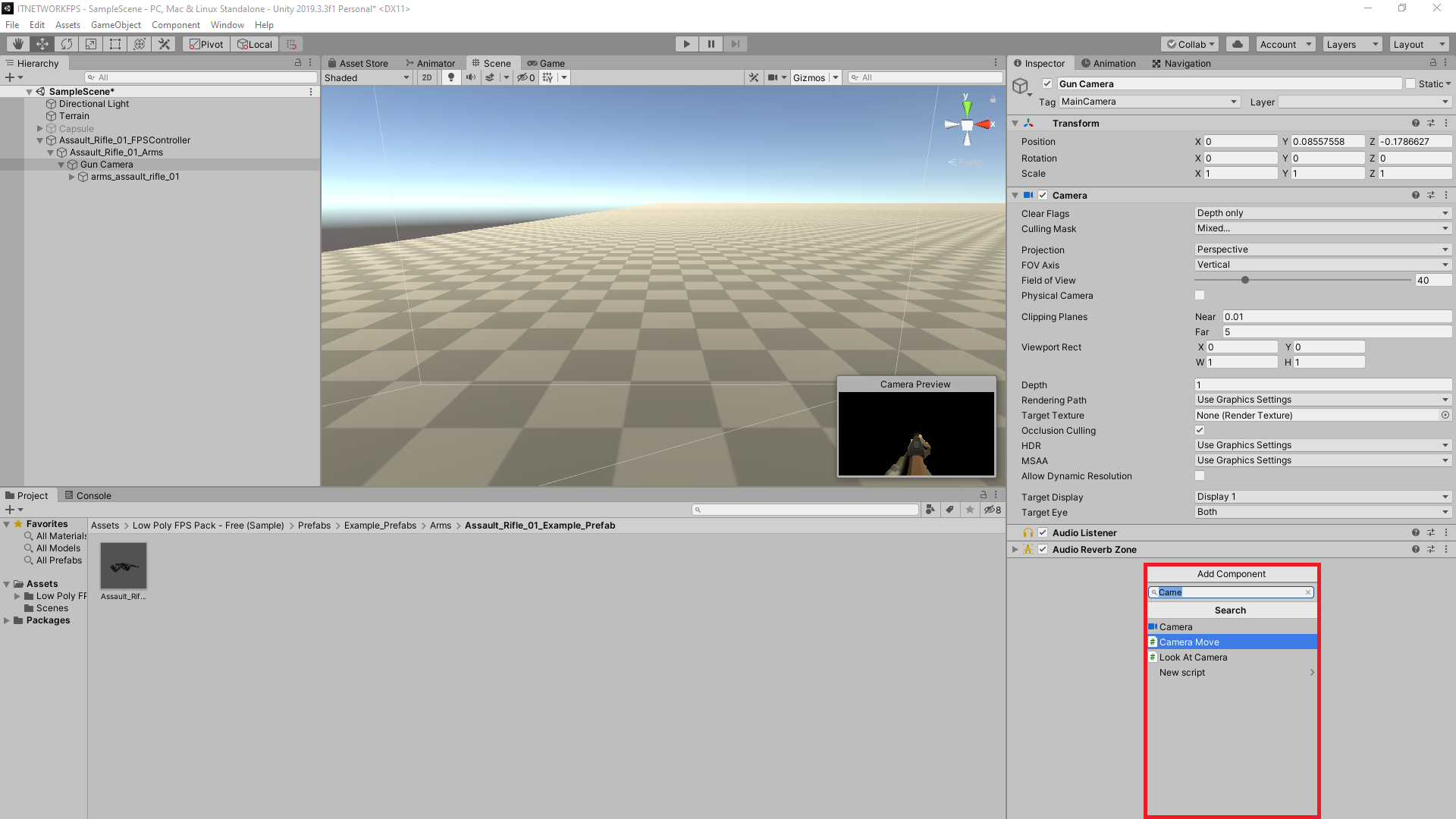Switch to the Game tab

click(x=552, y=63)
